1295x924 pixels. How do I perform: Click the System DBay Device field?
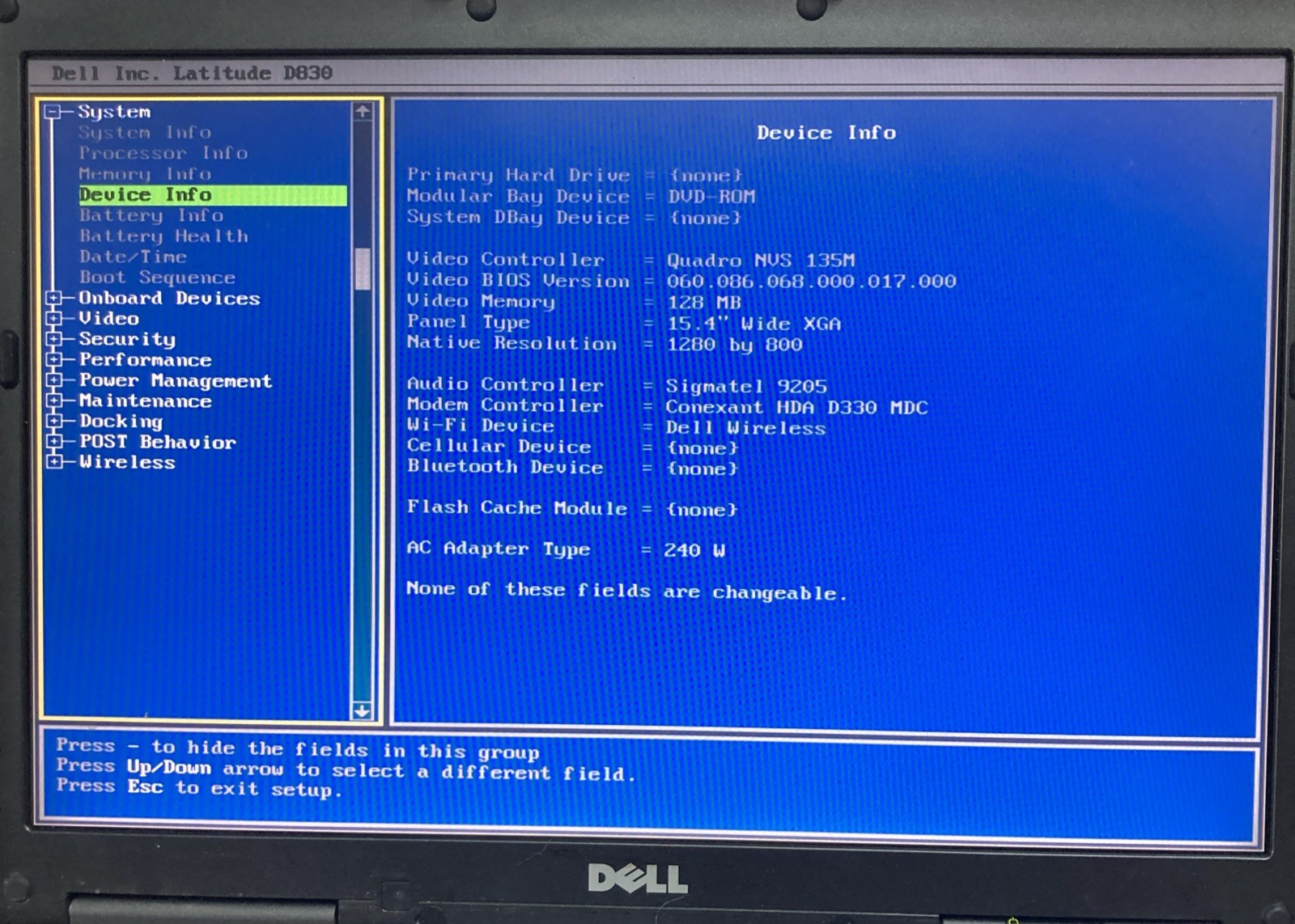[x=574, y=218]
